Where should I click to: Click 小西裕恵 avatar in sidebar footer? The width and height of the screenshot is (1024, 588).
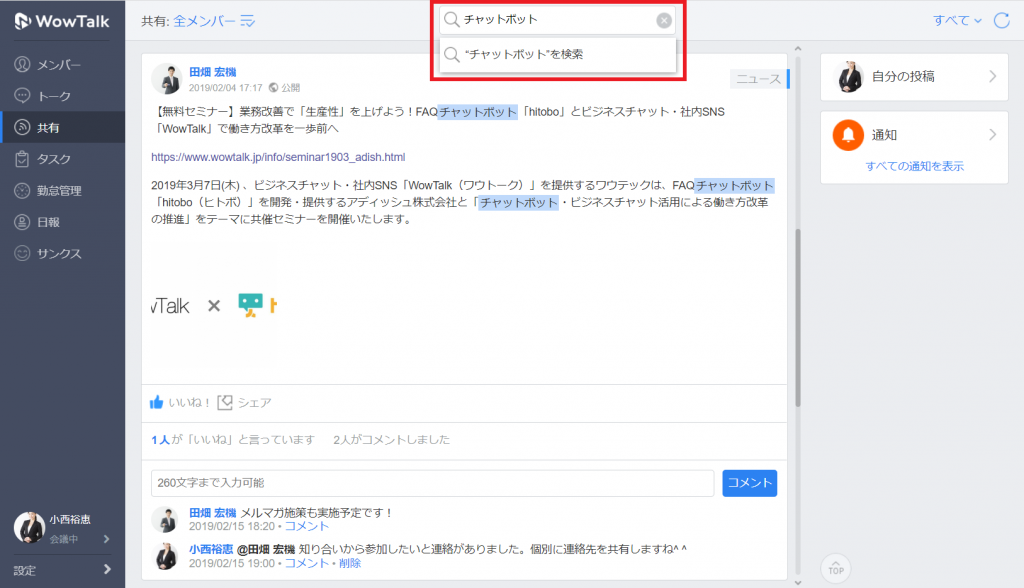[29, 528]
